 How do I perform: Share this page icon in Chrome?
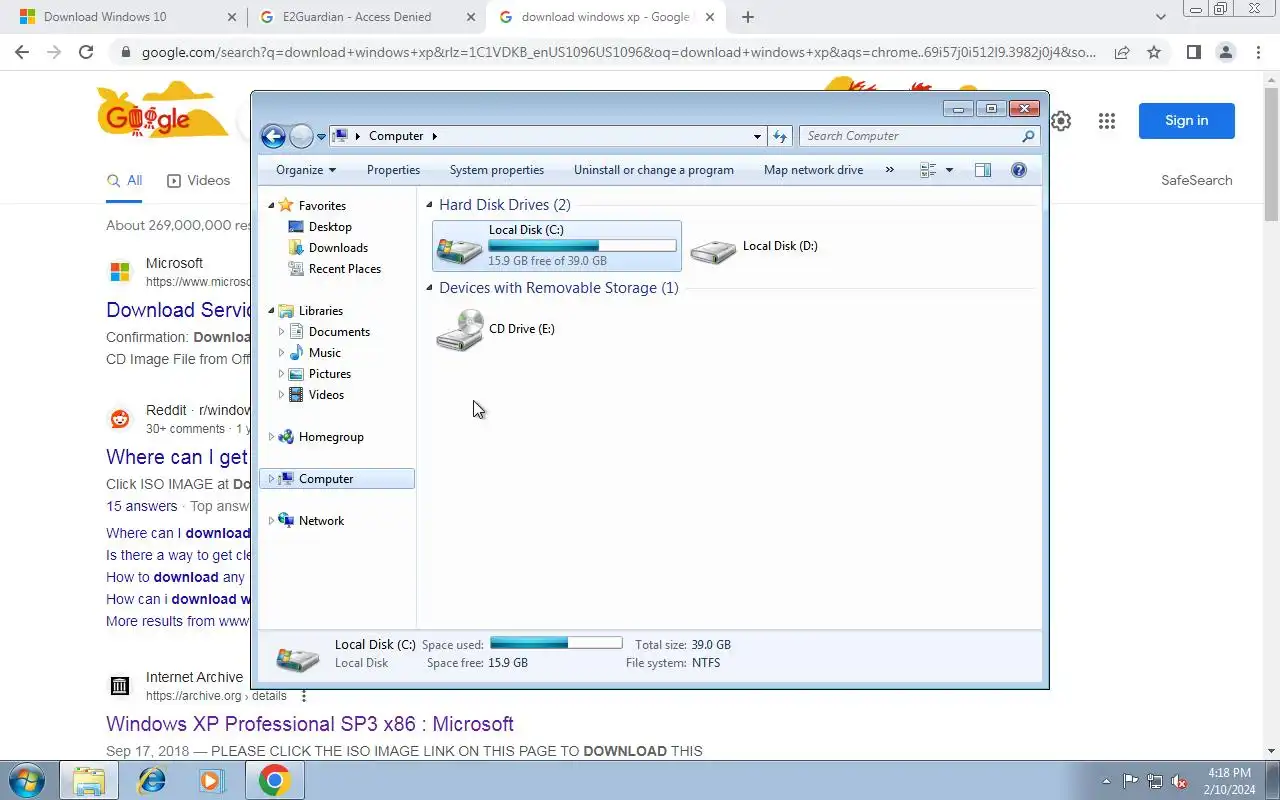(x=1122, y=52)
